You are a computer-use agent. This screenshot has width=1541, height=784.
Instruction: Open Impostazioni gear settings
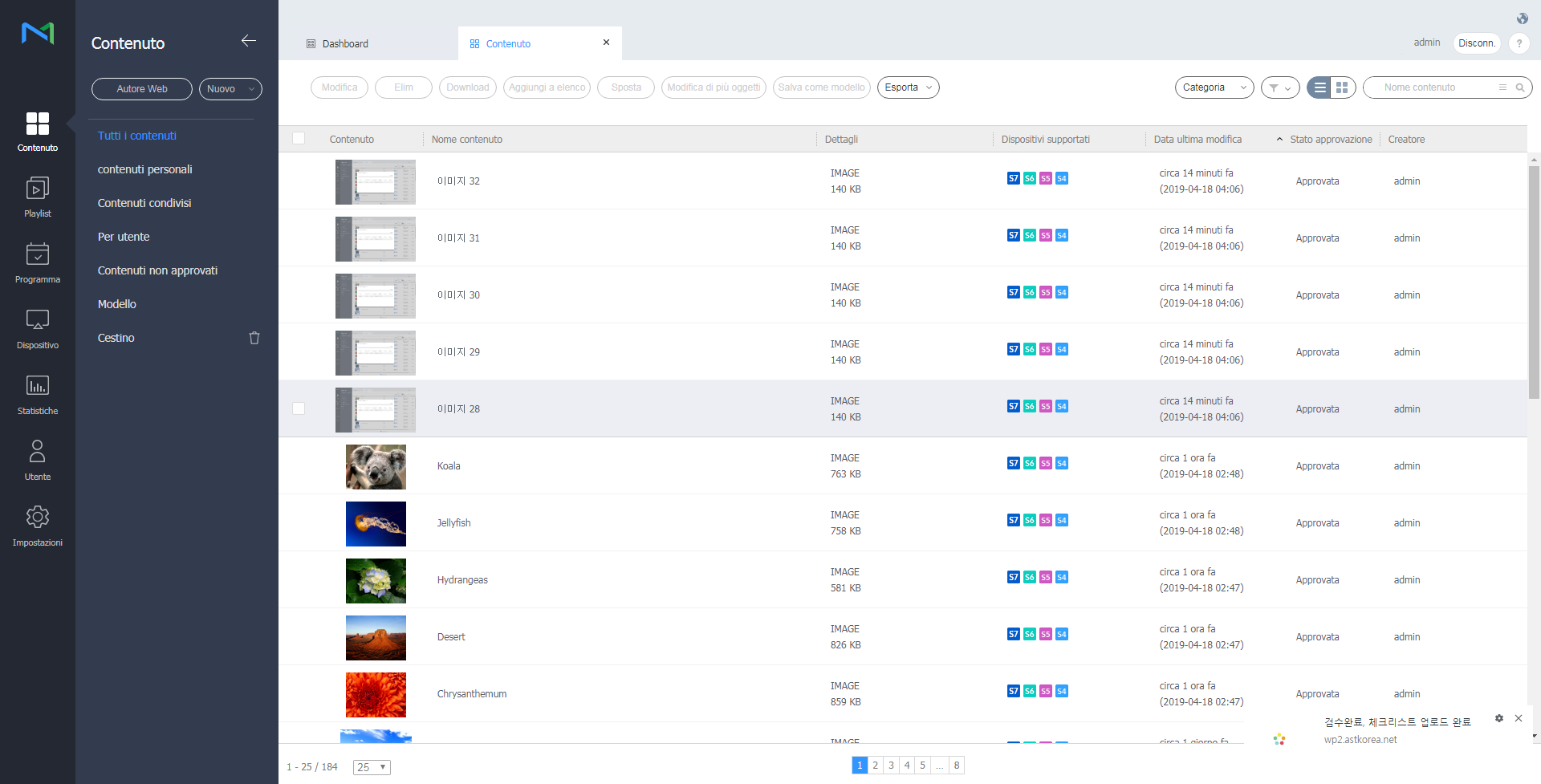(37, 526)
